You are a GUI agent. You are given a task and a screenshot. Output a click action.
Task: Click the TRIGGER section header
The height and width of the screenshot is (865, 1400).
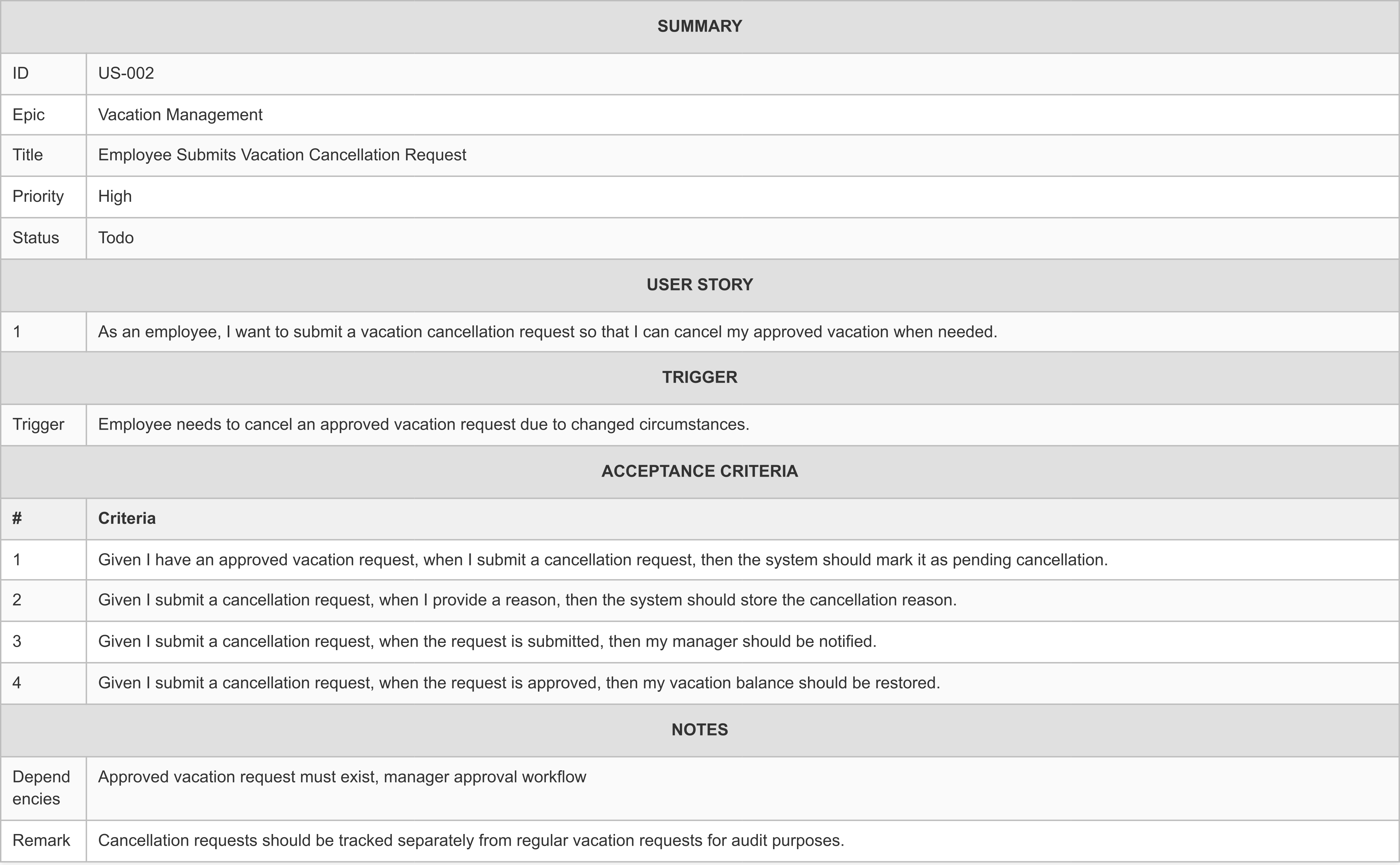tap(699, 377)
